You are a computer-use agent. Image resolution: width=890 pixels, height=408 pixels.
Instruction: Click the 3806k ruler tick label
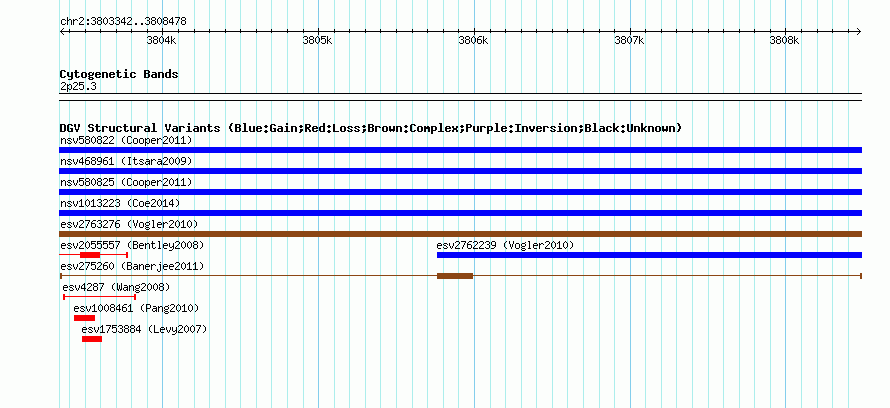473,41
